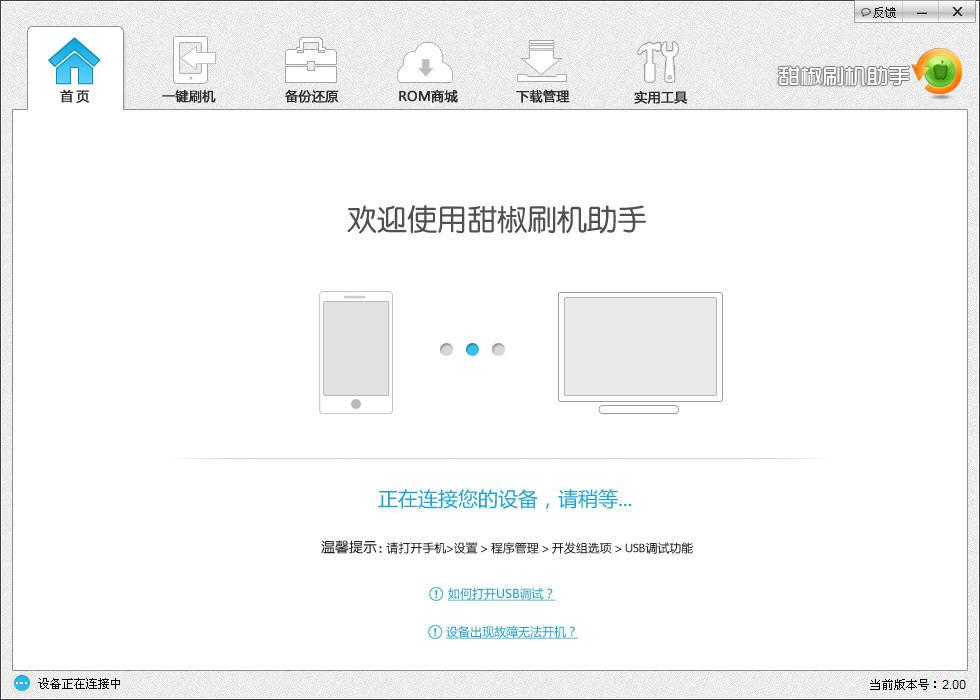
Task: Open the 下载管理 download manager icon
Action: pyautogui.click(x=542, y=60)
